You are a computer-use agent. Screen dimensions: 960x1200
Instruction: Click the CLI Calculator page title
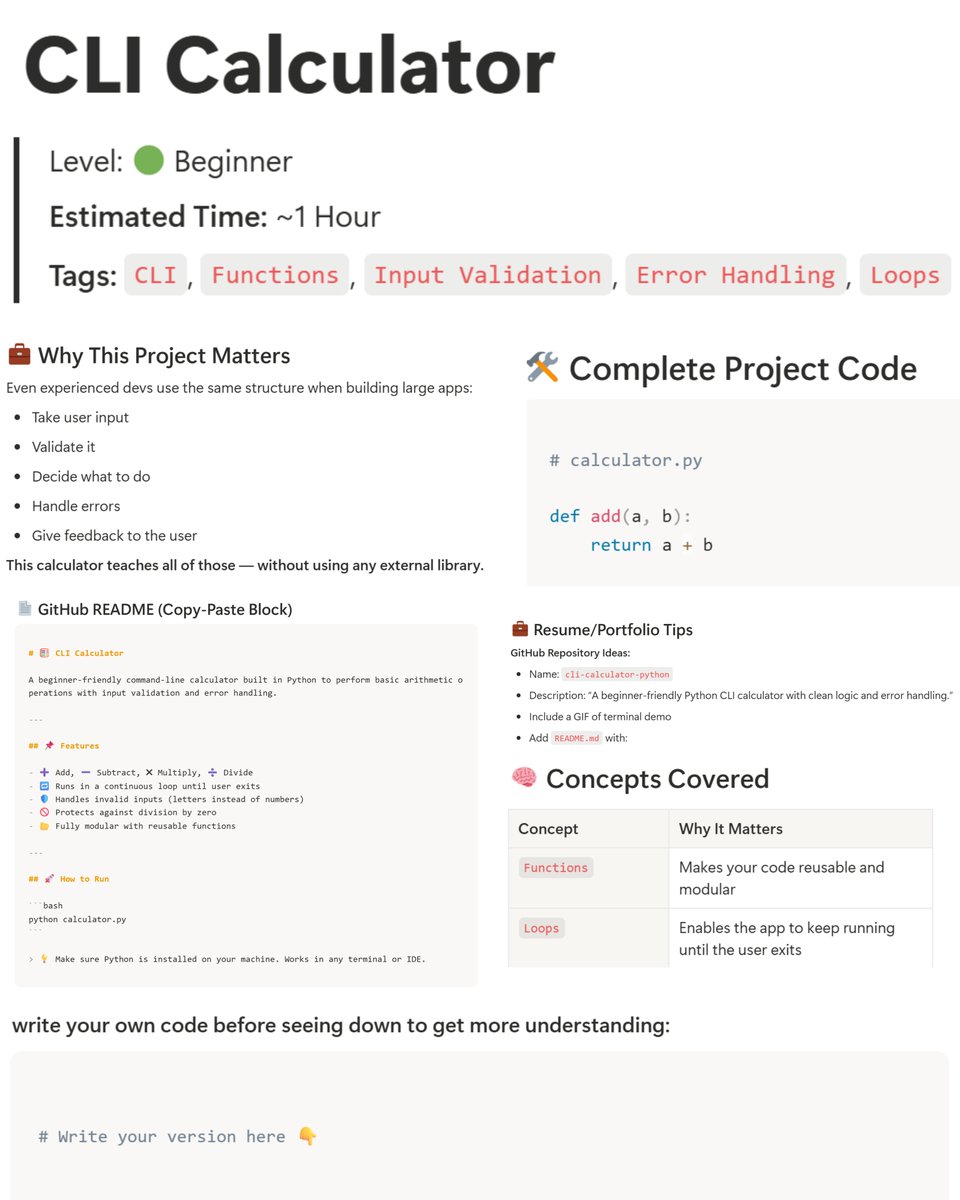(290, 63)
